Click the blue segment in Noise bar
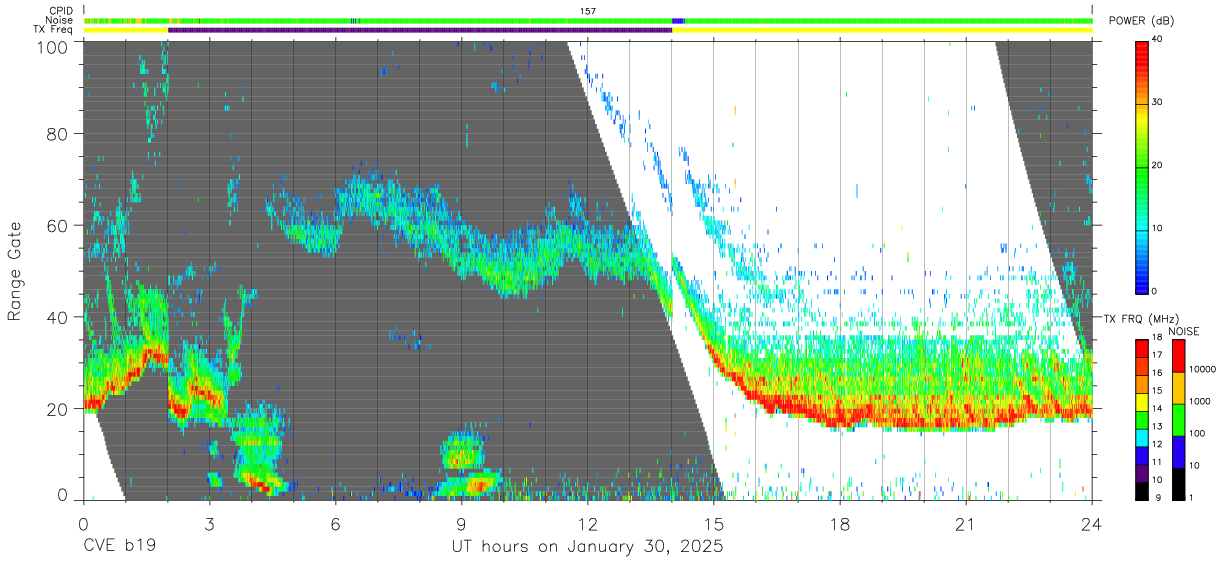Screen dimensions: 1228x567 [678, 20]
